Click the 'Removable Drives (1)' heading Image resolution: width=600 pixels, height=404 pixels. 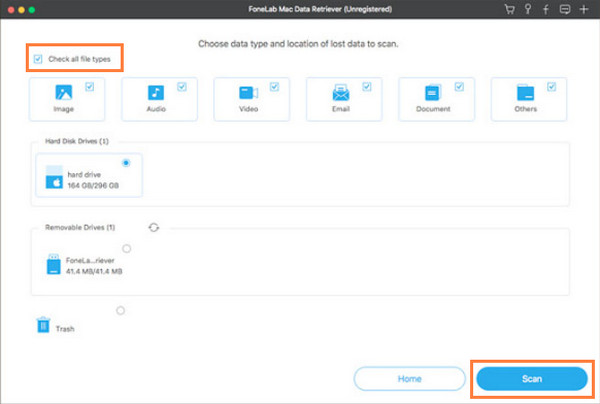tap(80, 227)
